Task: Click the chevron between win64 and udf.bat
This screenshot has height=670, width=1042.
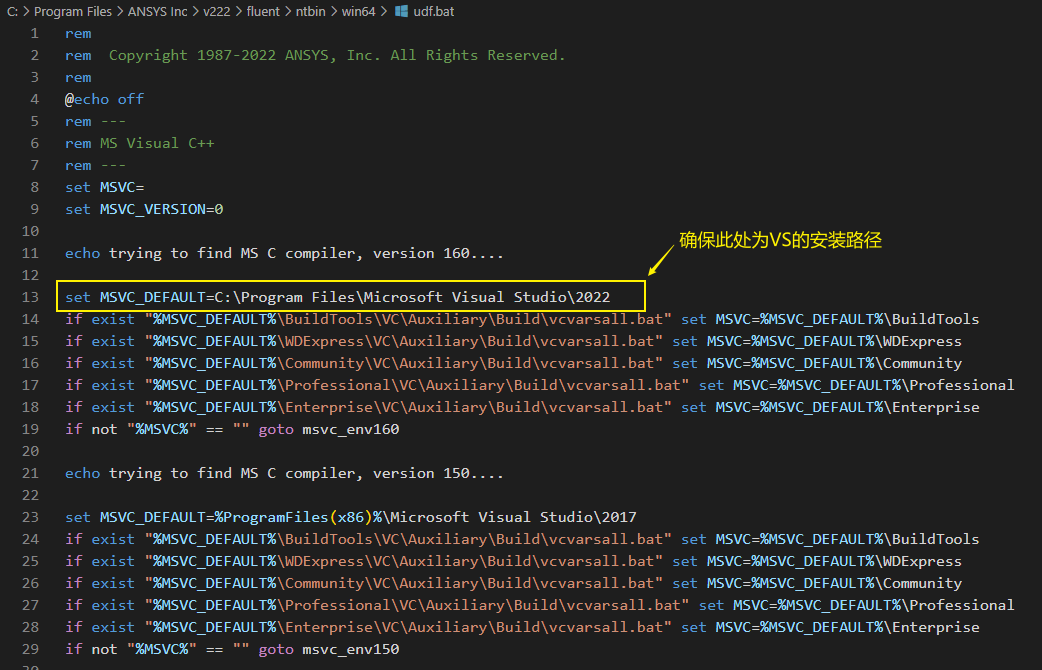Action: [385, 11]
